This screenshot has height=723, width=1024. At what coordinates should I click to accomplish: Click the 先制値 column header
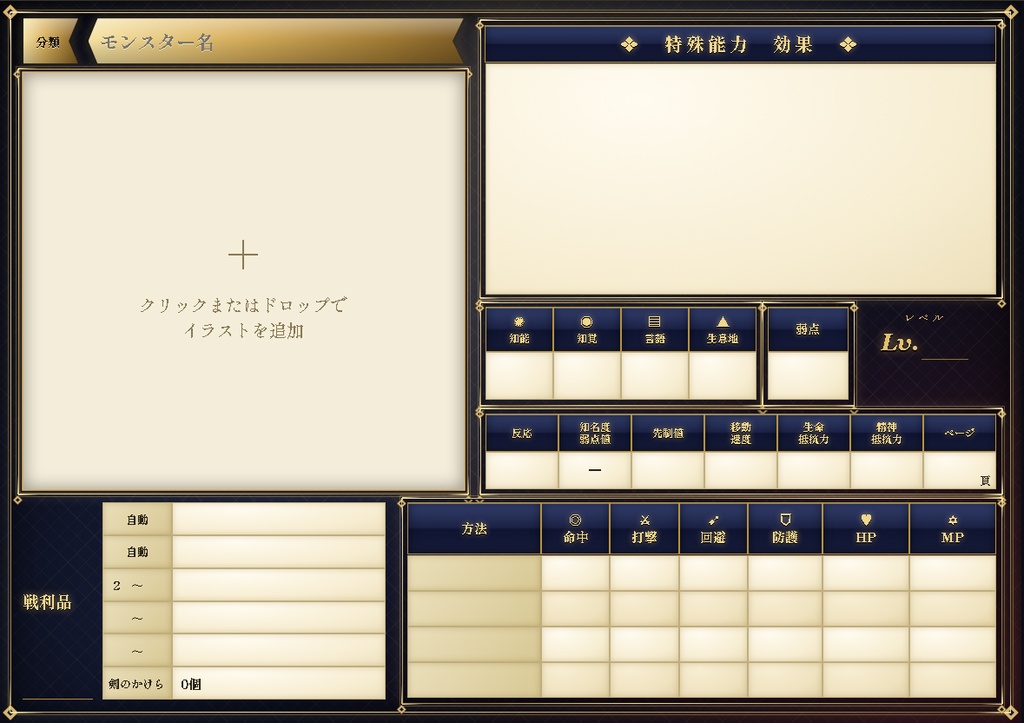pyautogui.click(x=667, y=433)
